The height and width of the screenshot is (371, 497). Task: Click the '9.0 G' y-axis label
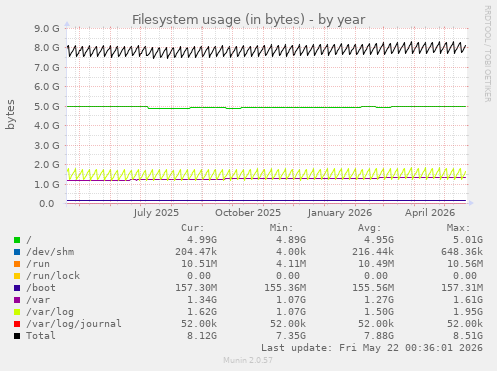(47, 28)
